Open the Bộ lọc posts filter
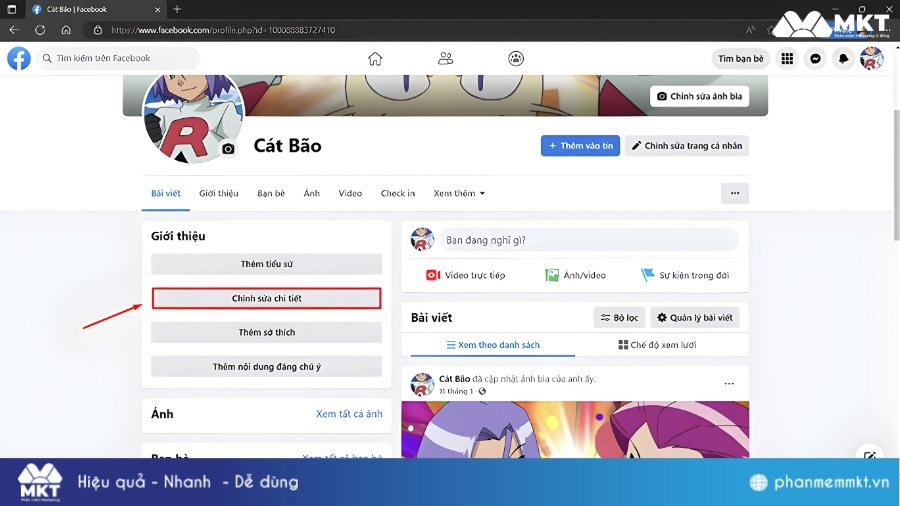This screenshot has width=900, height=506. click(x=619, y=317)
